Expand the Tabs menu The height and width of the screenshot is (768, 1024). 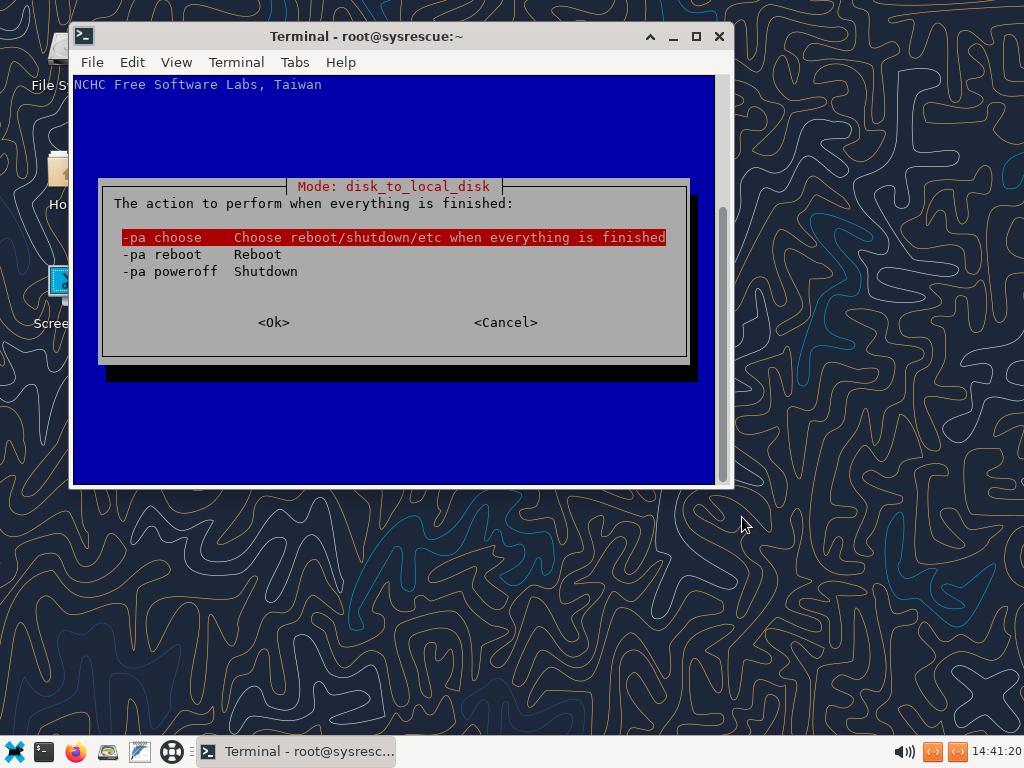294,62
